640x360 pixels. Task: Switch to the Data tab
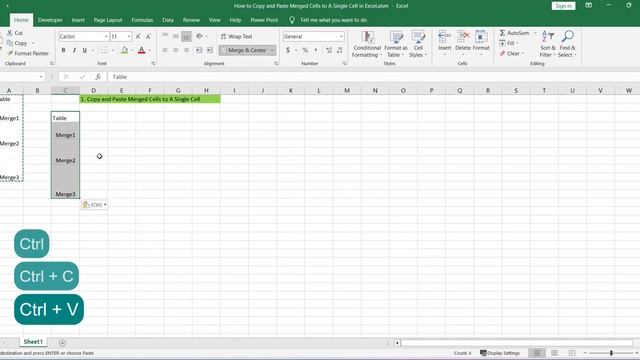click(x=168, y=20)
